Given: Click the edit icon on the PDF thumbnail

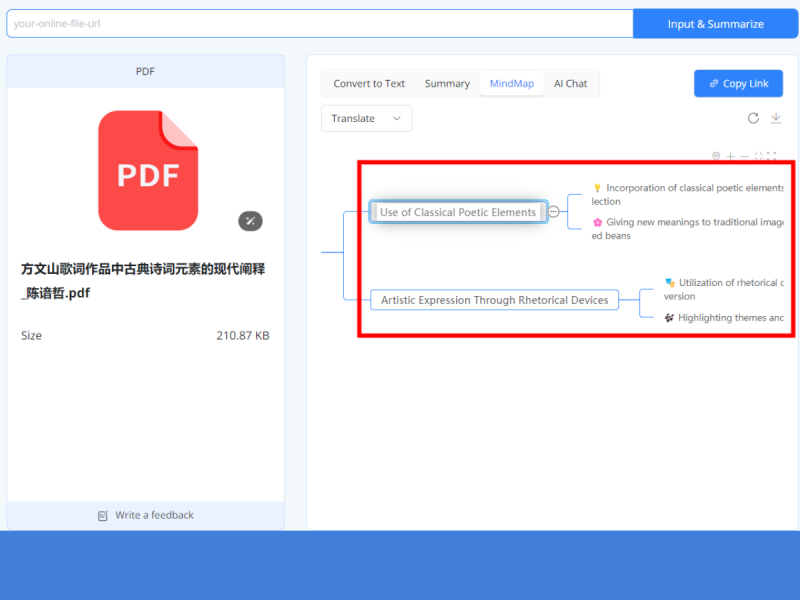Looking at the screenshot, I should 250,221.
